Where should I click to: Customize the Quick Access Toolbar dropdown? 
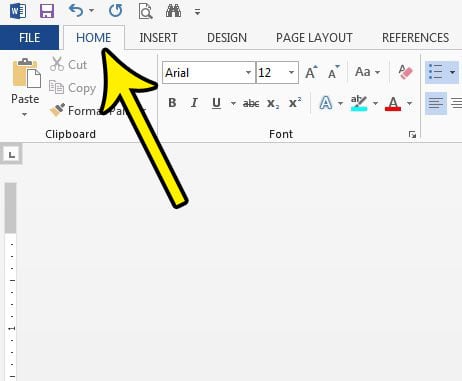198,12
